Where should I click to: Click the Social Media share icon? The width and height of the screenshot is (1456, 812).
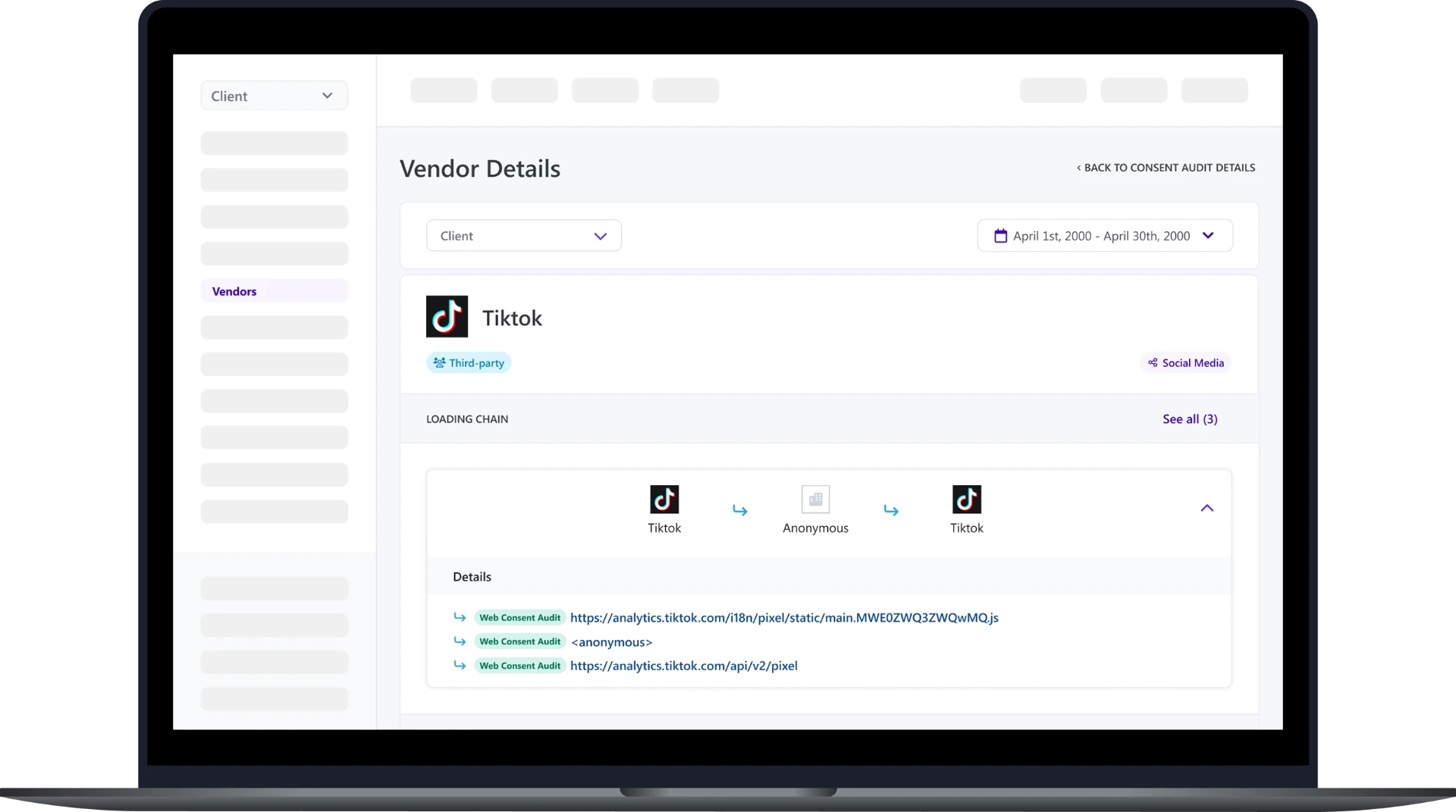[1153, 362]
